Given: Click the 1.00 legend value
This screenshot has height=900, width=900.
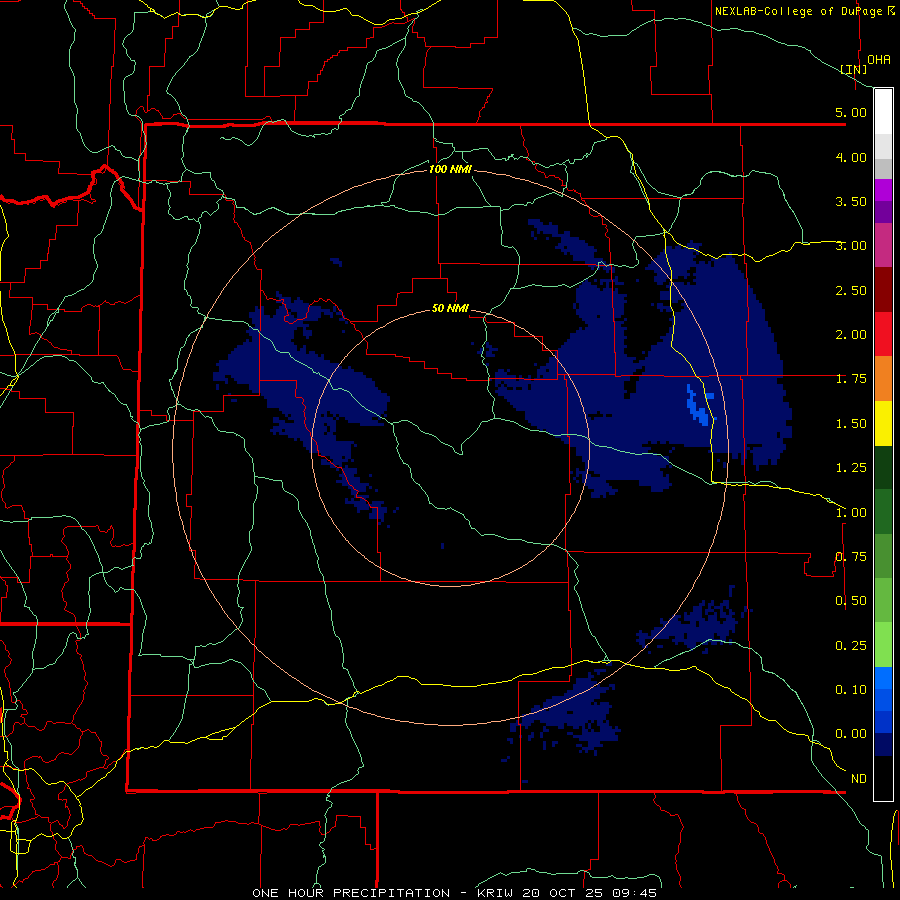Looking at the screenshot, I should [x=851, y=513].
